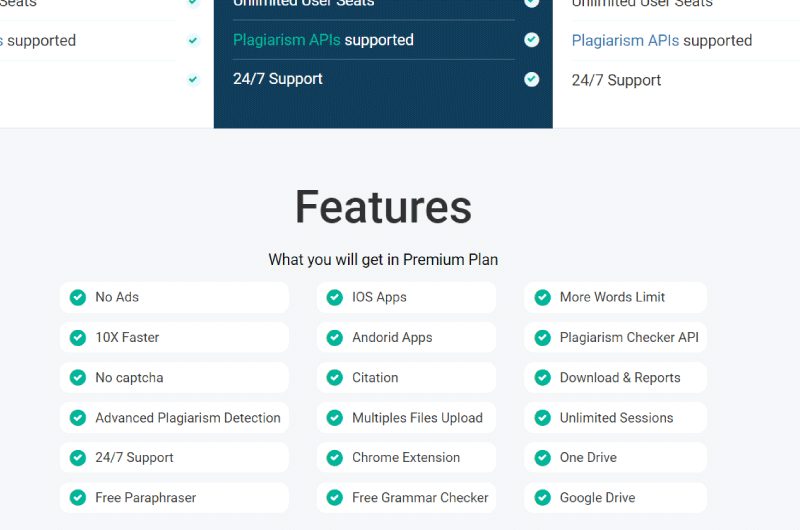Click checkmark beside Download & Reports
Viewport: 800px width, 530px height.
point(543,377)
